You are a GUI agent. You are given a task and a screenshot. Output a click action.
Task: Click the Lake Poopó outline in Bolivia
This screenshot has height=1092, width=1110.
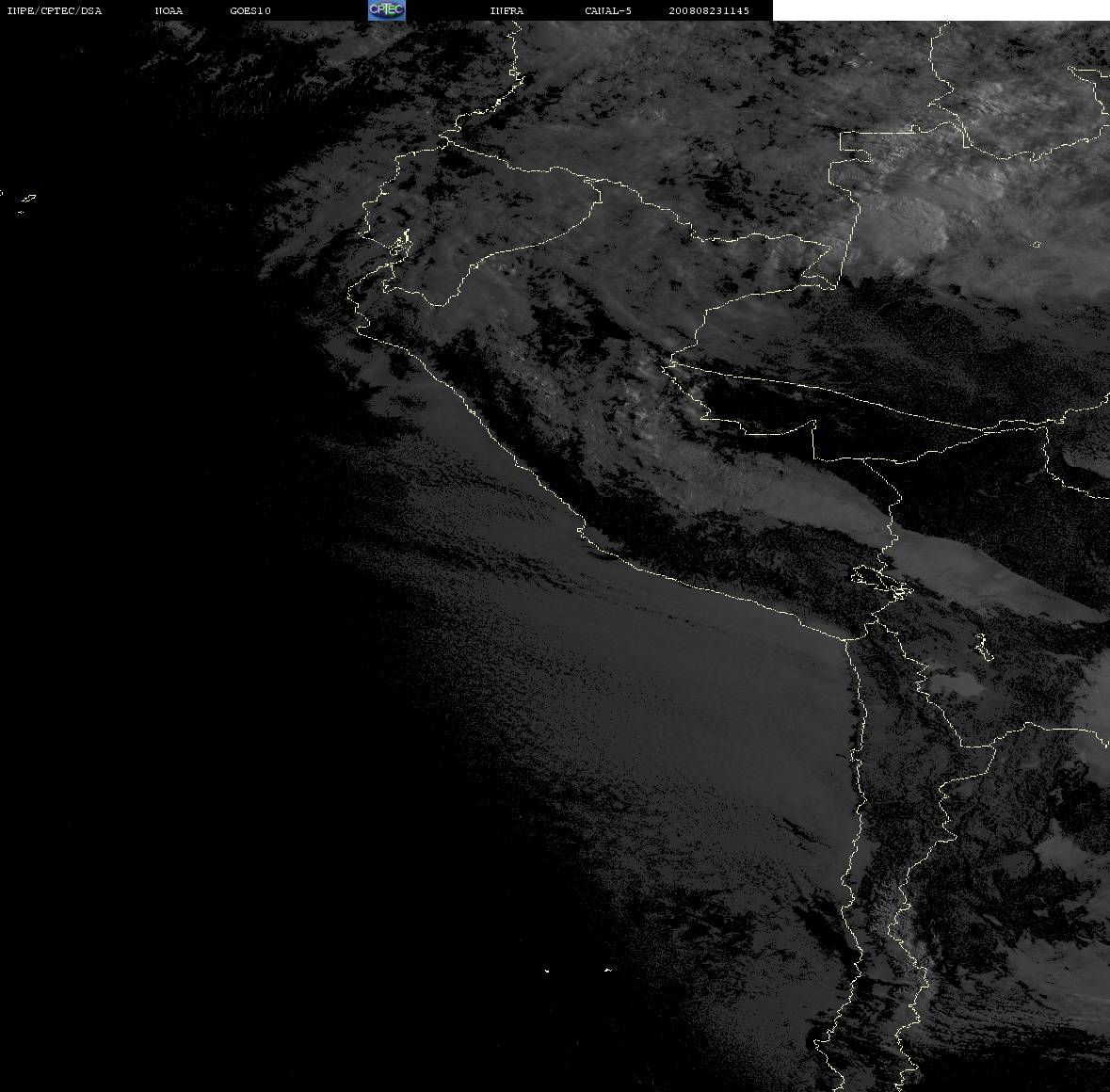click(983, 646)
